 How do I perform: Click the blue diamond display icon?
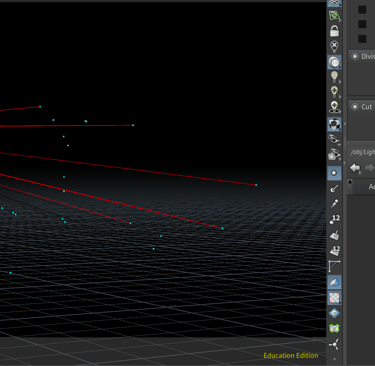(334, 313)
